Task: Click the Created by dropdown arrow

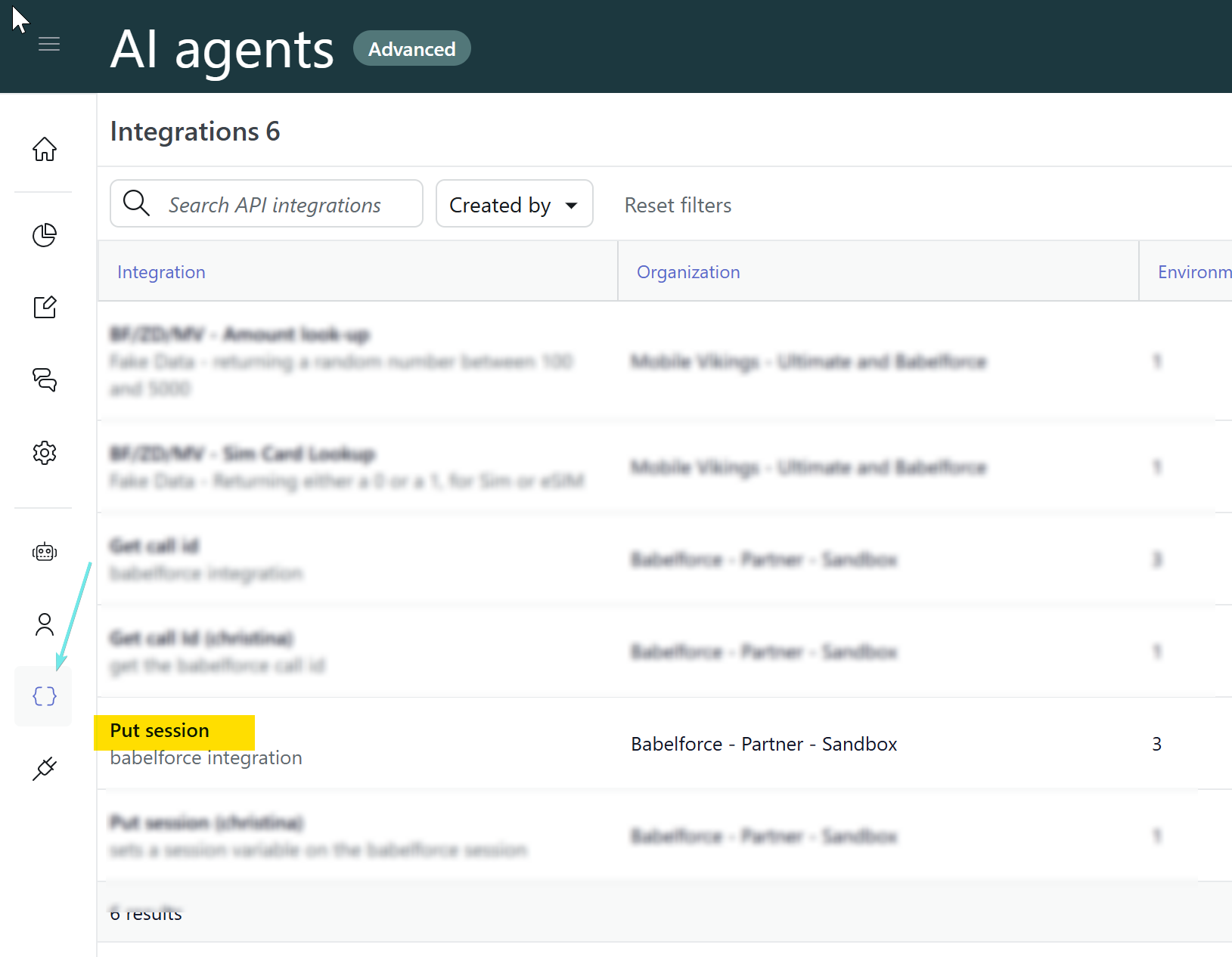Action: coord(572,206)
